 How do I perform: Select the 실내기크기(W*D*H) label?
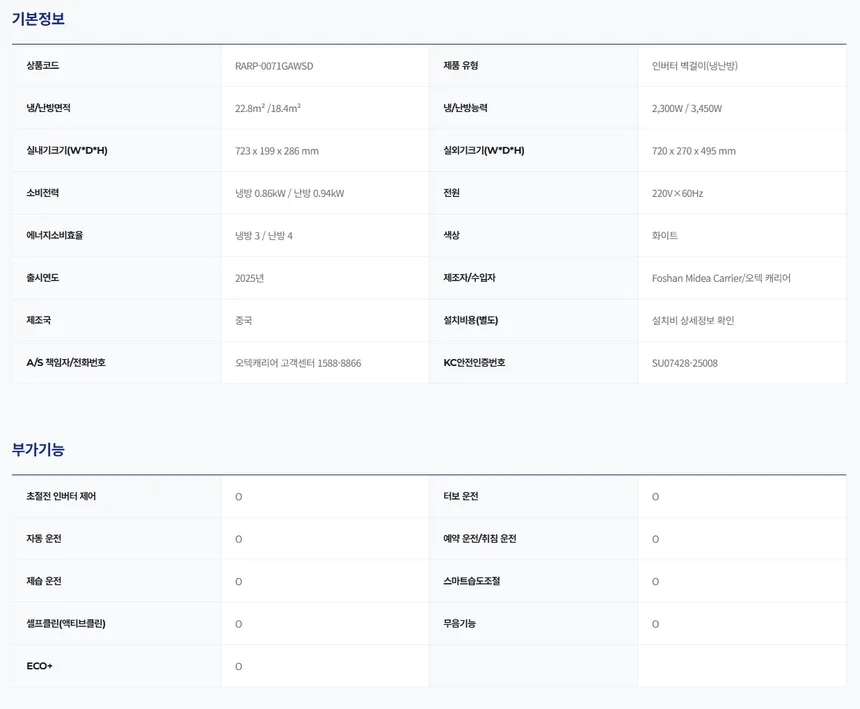(67, 150)
